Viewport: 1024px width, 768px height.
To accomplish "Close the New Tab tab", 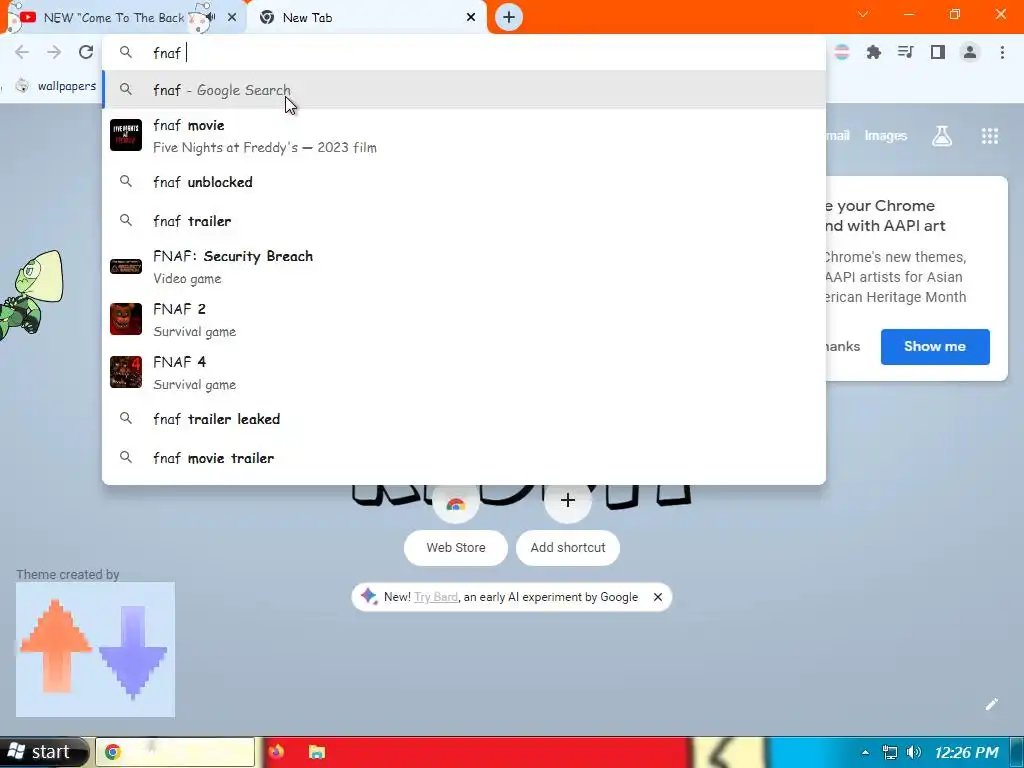I will [471, 18].
